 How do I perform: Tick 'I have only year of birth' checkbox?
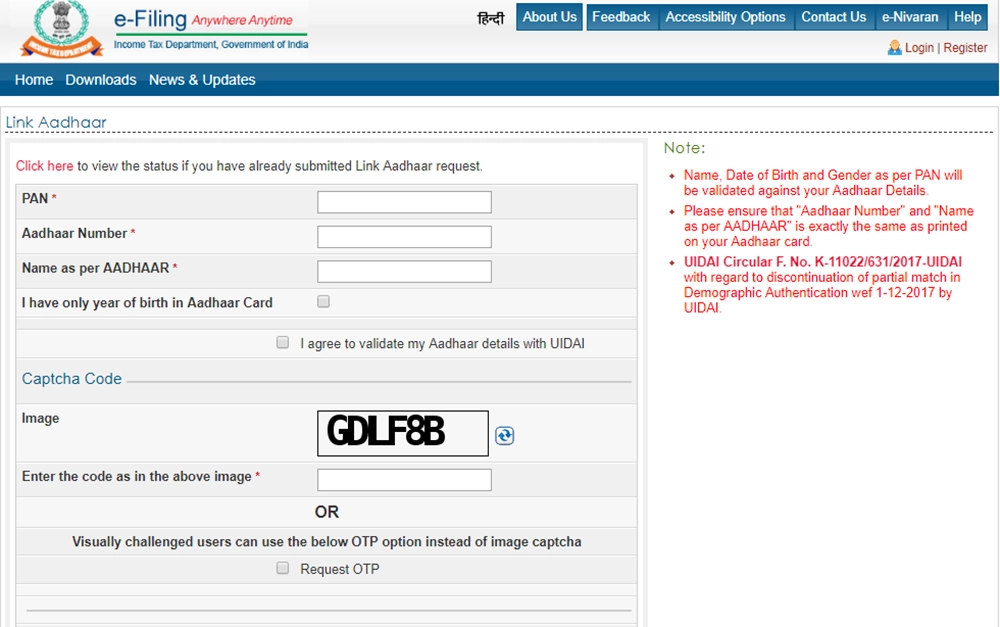(x=323, y=302)
